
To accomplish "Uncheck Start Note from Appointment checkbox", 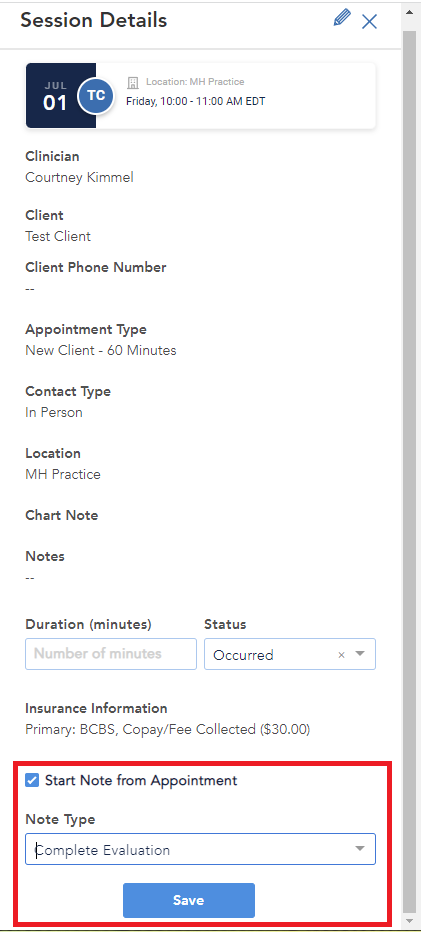I will click(32, 780).
